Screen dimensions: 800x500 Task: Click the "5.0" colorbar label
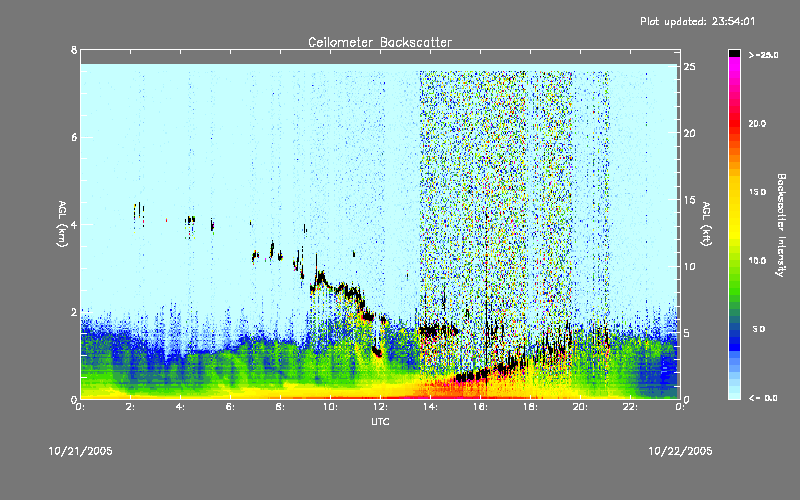759,329
